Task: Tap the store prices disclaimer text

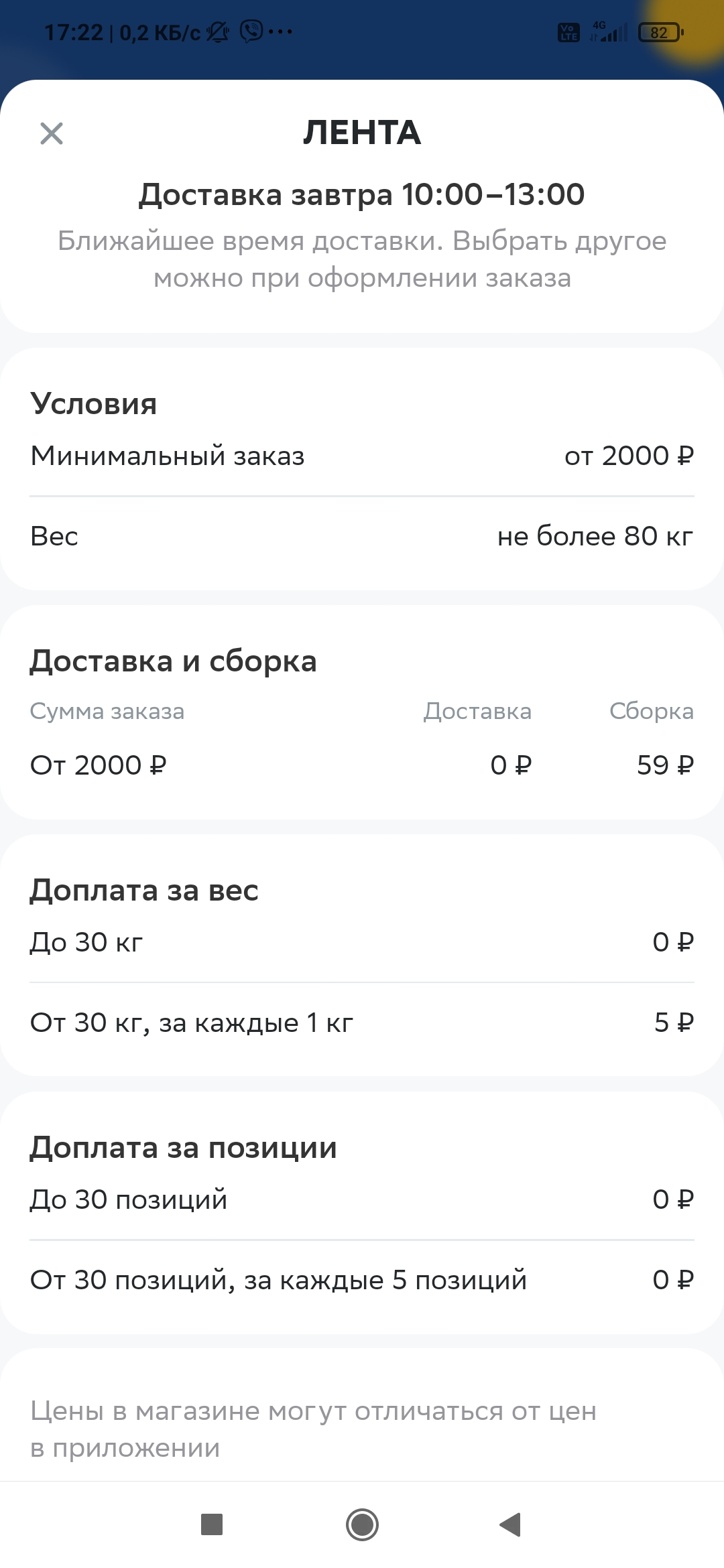Action: click(x=313, y=1429)
